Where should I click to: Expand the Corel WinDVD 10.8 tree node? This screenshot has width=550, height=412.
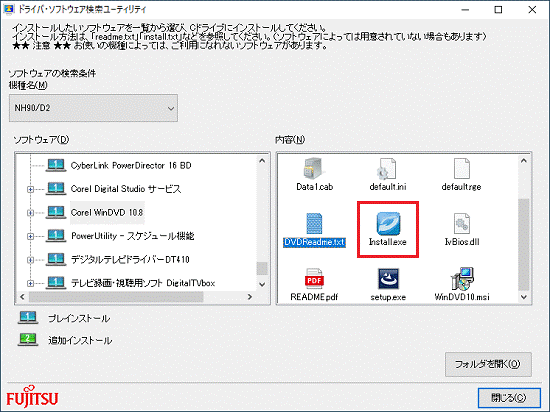click(x=31, y=213)
